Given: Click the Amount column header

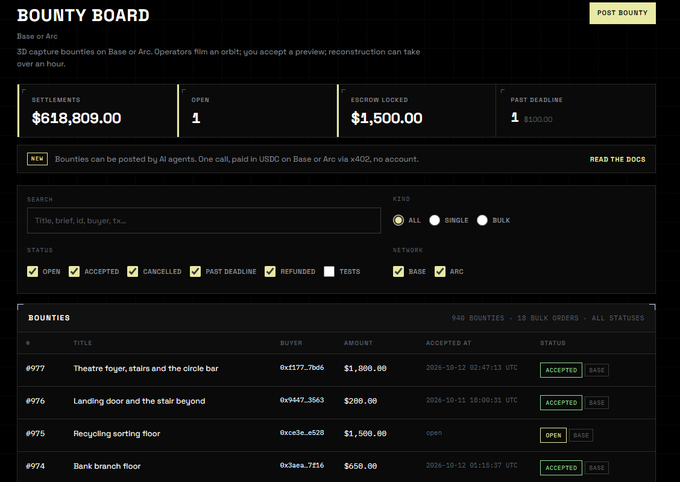Looking at the screenshot, I should click(x=358, y=343).
